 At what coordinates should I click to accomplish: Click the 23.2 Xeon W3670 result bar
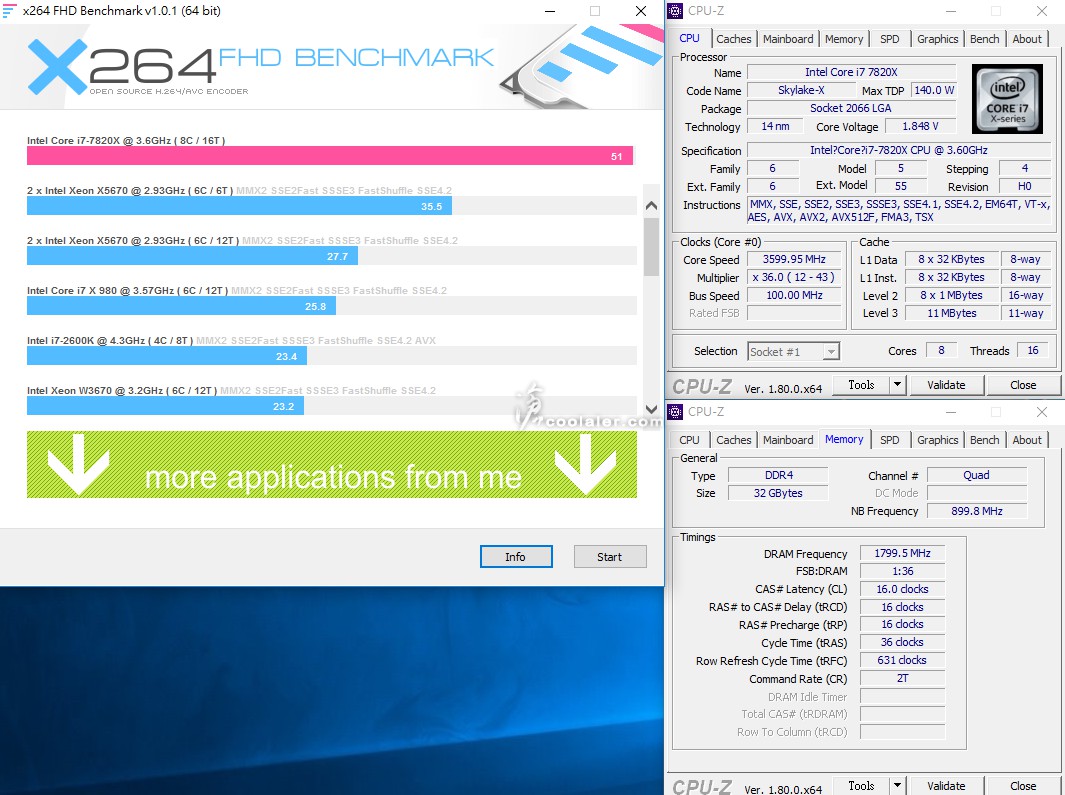(x=166, y=406)
